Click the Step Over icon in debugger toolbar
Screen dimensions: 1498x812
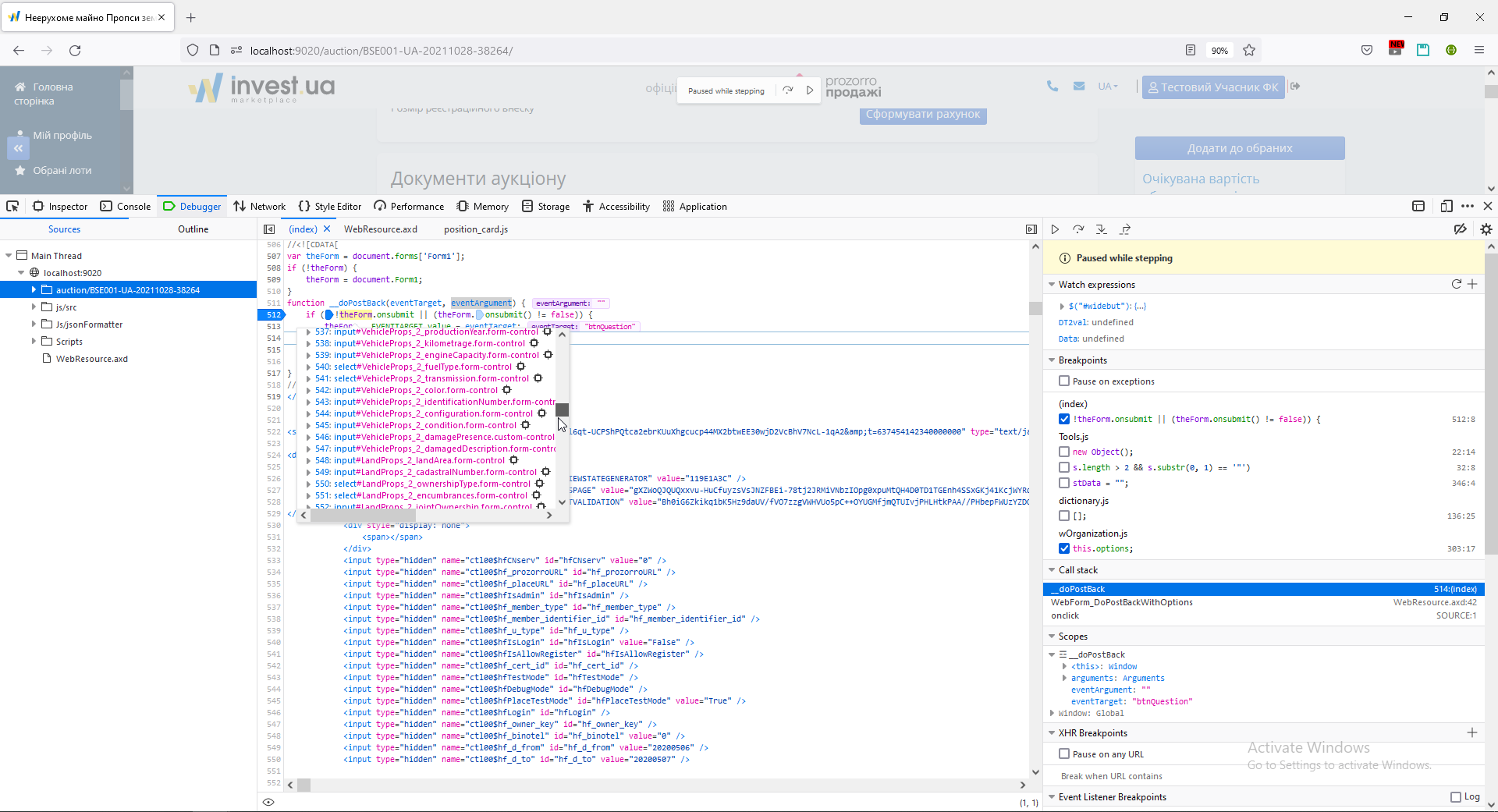pos(1078,229)
